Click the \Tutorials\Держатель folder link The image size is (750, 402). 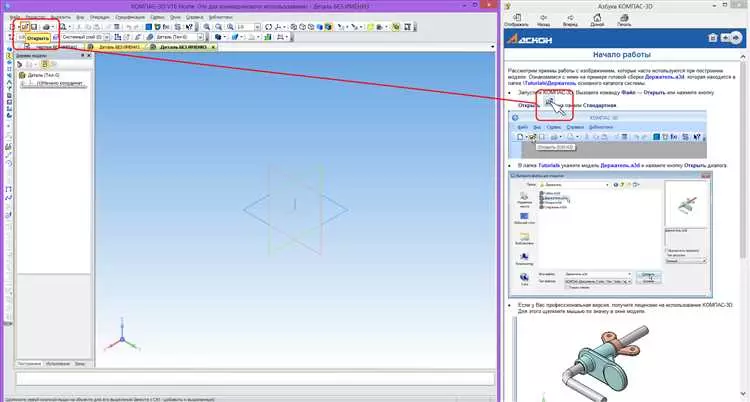click(x=549, y=83)
